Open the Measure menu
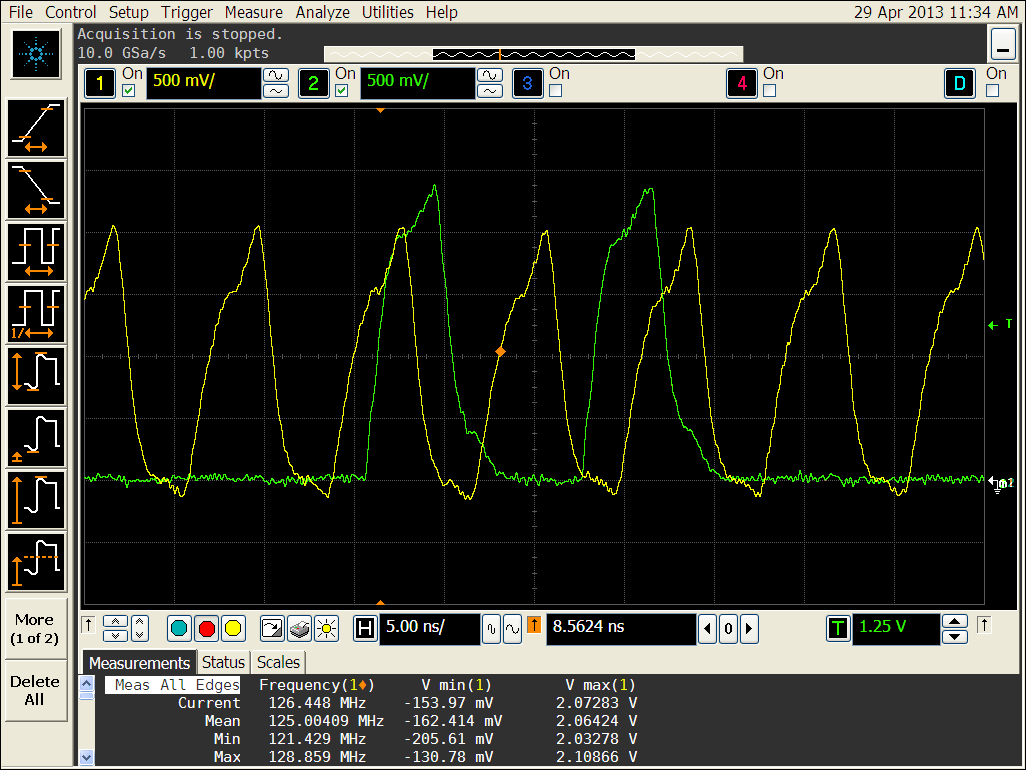The image size is (1026, 770). pyautogui.click(x=253, y=12)
